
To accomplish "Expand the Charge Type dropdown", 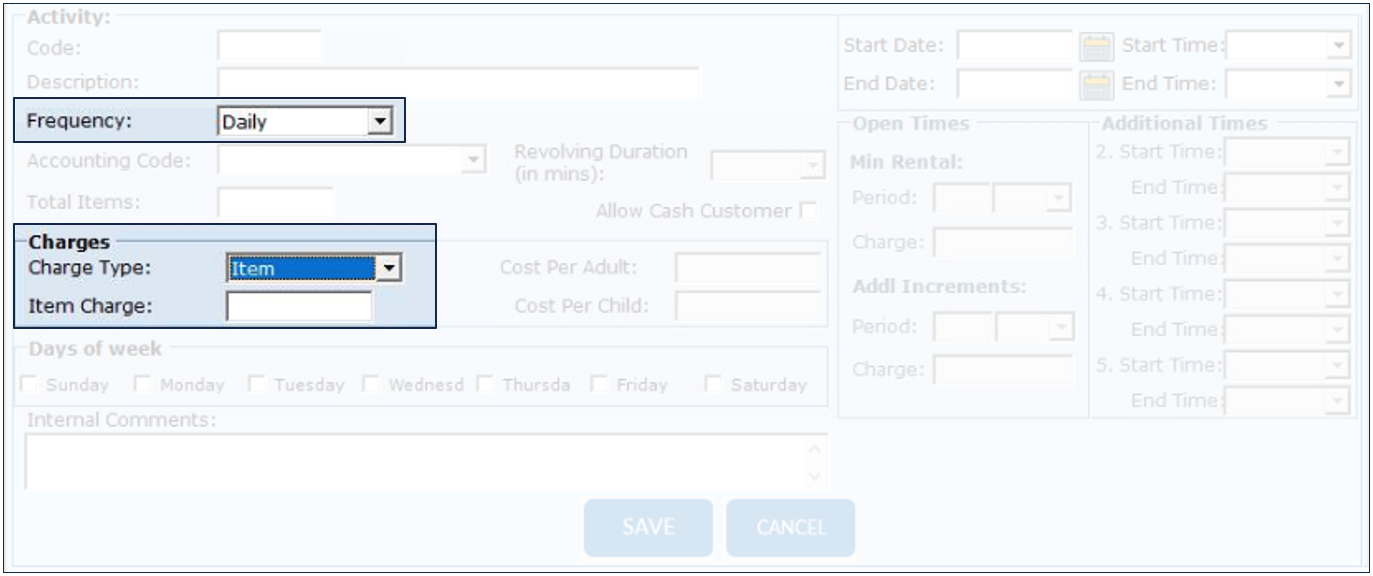I will (388, 268).
